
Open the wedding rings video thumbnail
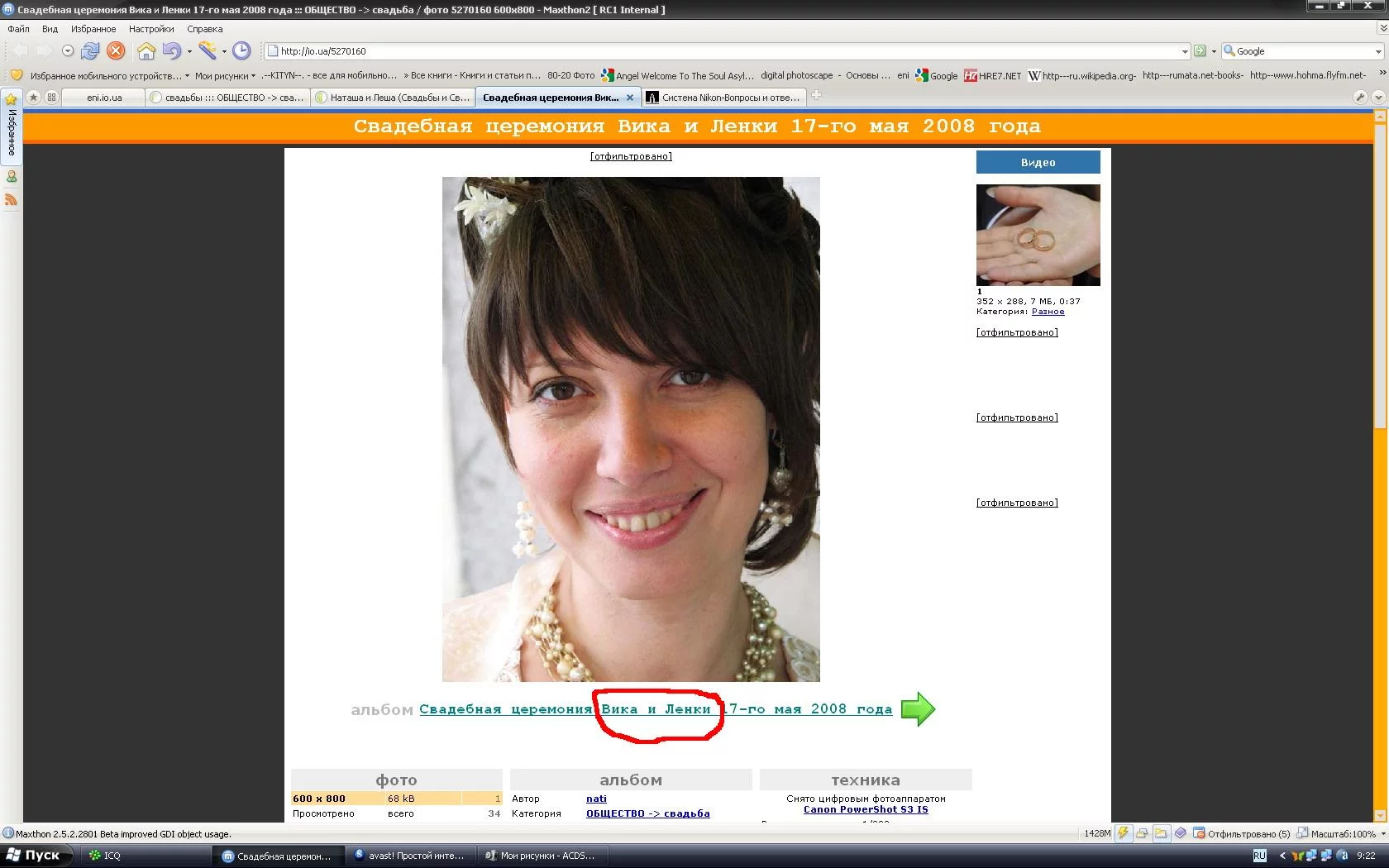pos(1038,236)
